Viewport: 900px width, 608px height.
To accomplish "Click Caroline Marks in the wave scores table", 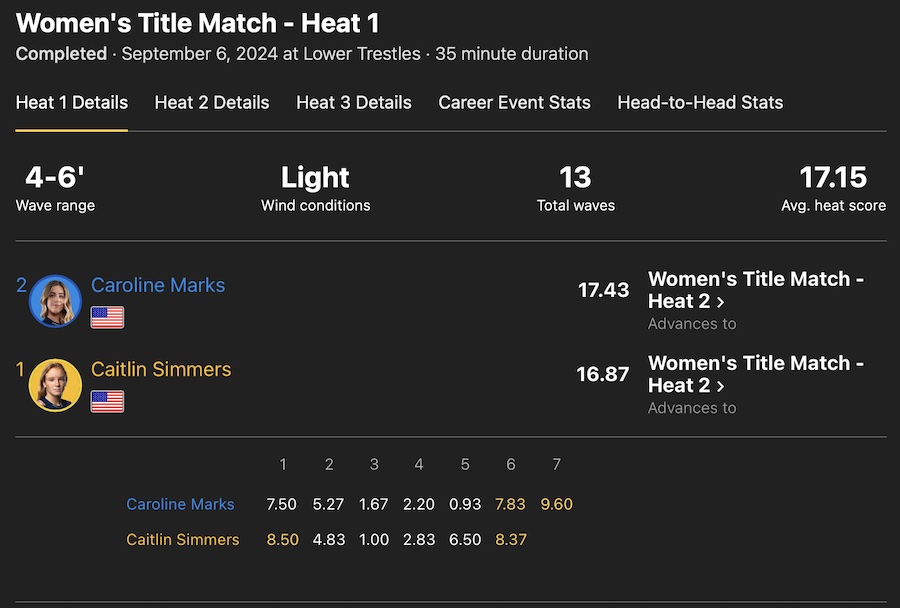I will click(x=180, y=504).
